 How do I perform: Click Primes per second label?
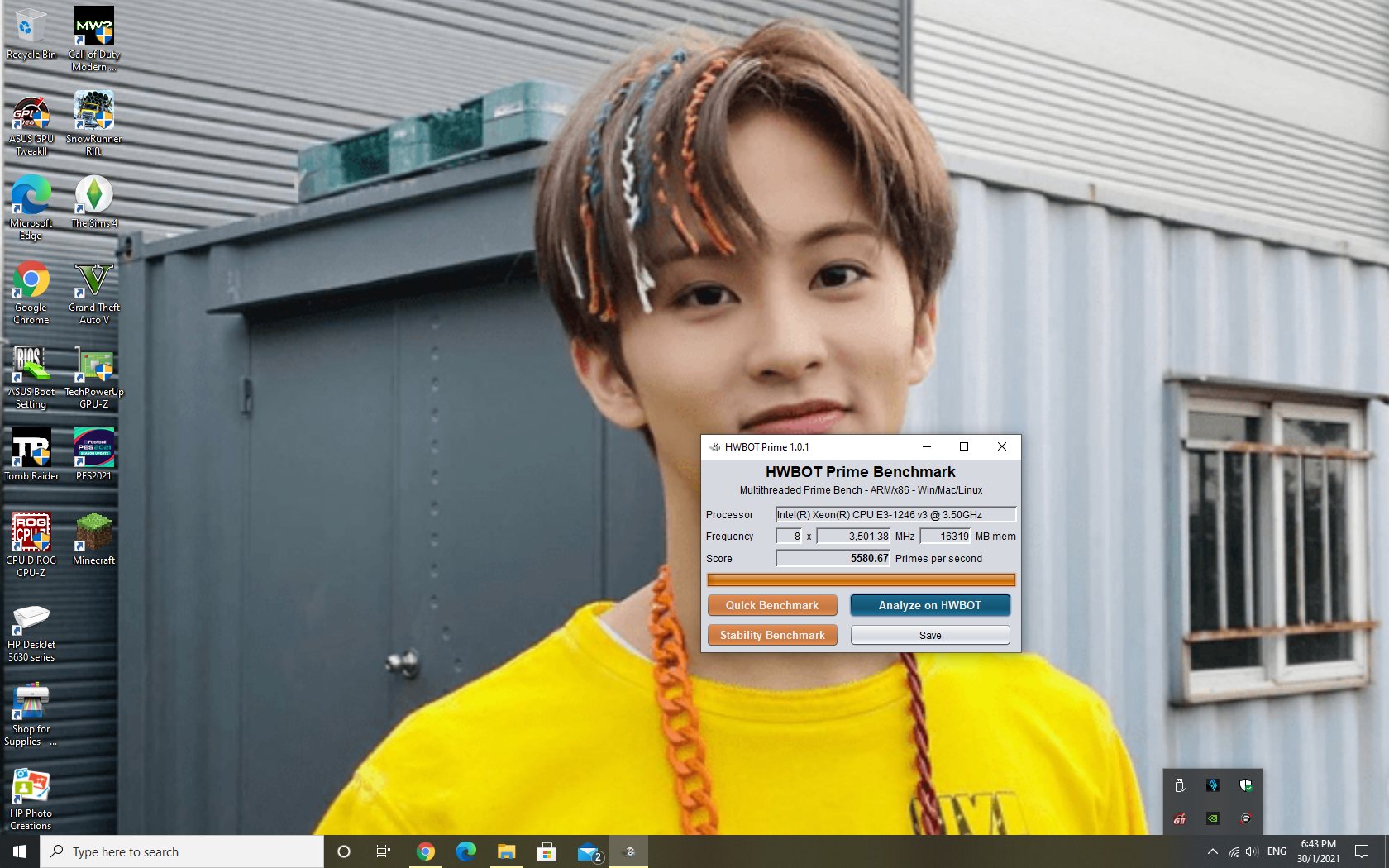(938, 559)
